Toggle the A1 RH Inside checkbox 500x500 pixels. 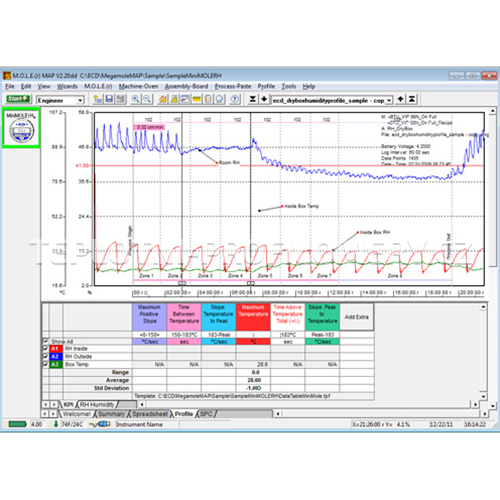pyautogui.click(x=46, y=349)
